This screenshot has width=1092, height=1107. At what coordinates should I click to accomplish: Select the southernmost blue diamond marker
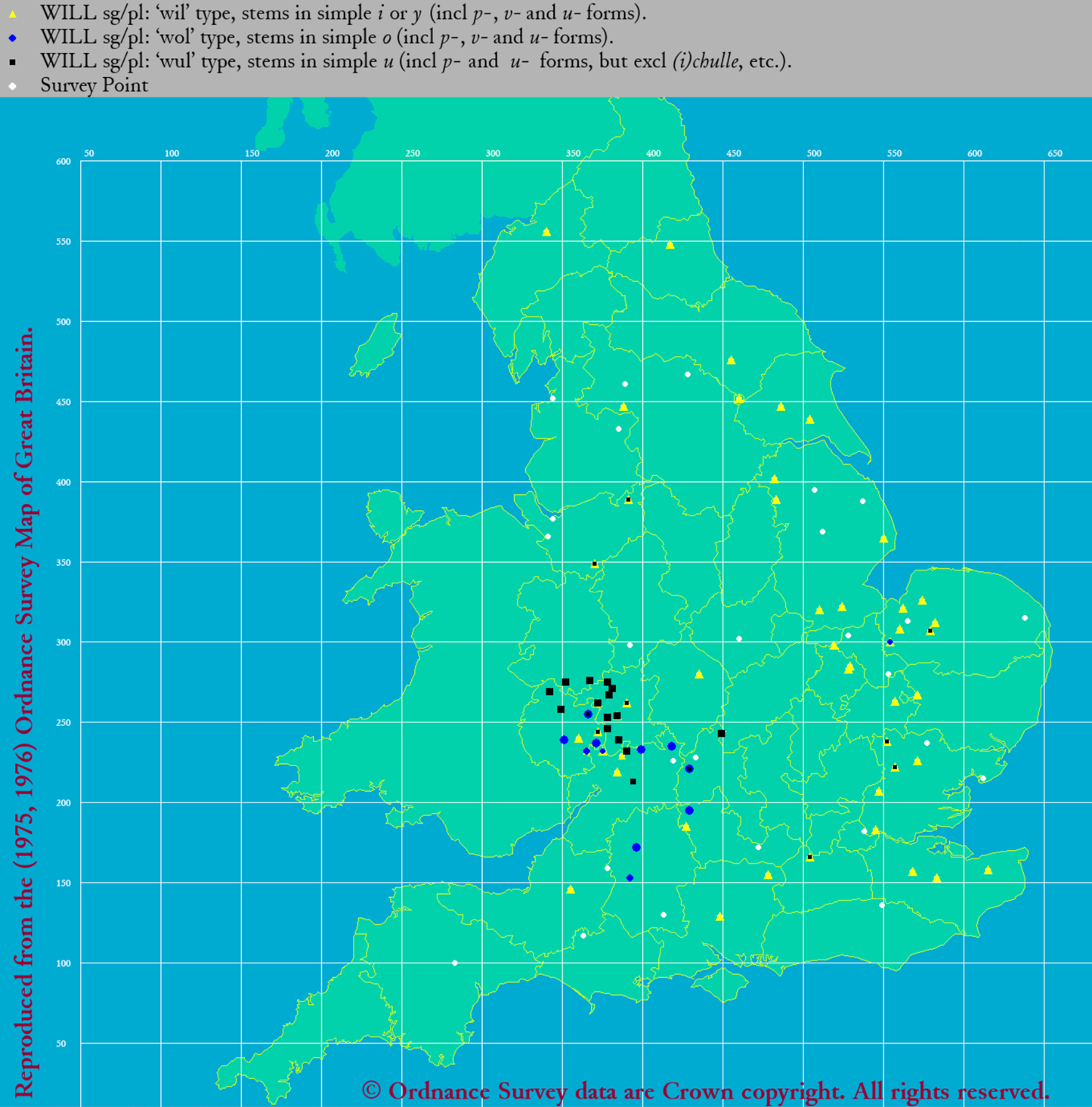click(630, 878)
